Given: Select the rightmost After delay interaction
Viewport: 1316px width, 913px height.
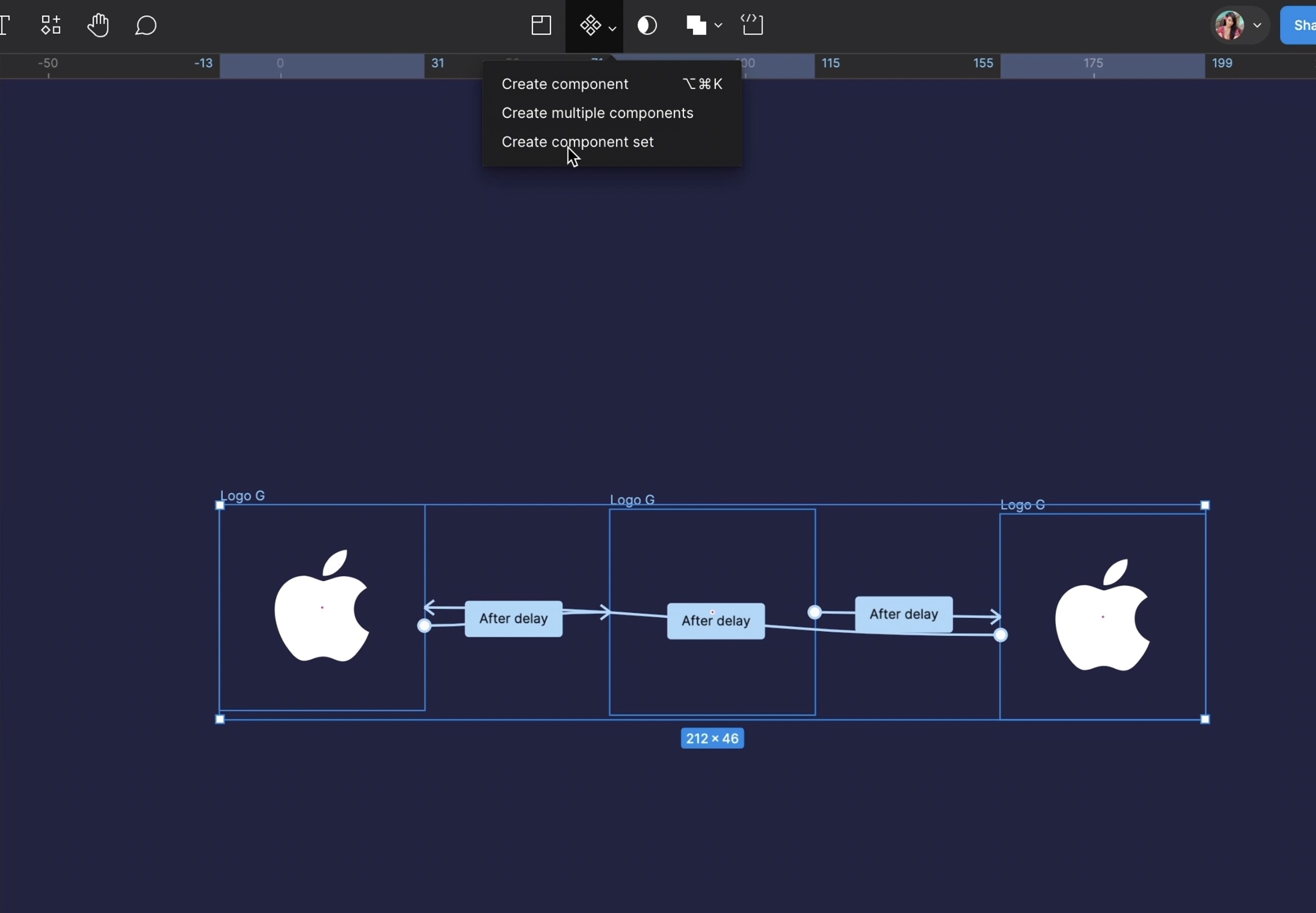Looking at the screenshot, I should [x=903, y=613].
